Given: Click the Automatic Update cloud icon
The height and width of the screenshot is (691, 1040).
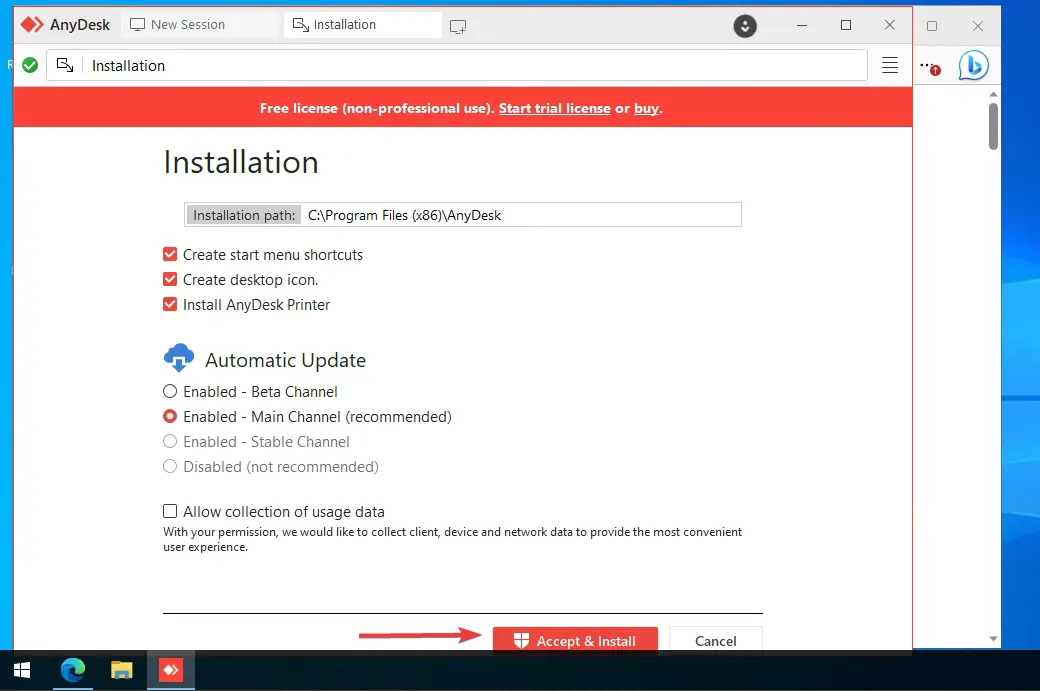Looking at the screenshot, I should click(179, 357).
